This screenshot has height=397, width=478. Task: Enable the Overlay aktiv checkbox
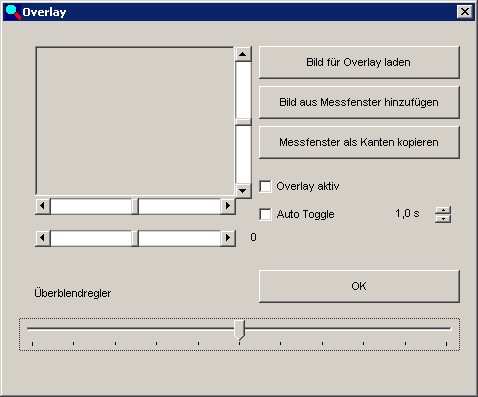click(x=265, y=186)
